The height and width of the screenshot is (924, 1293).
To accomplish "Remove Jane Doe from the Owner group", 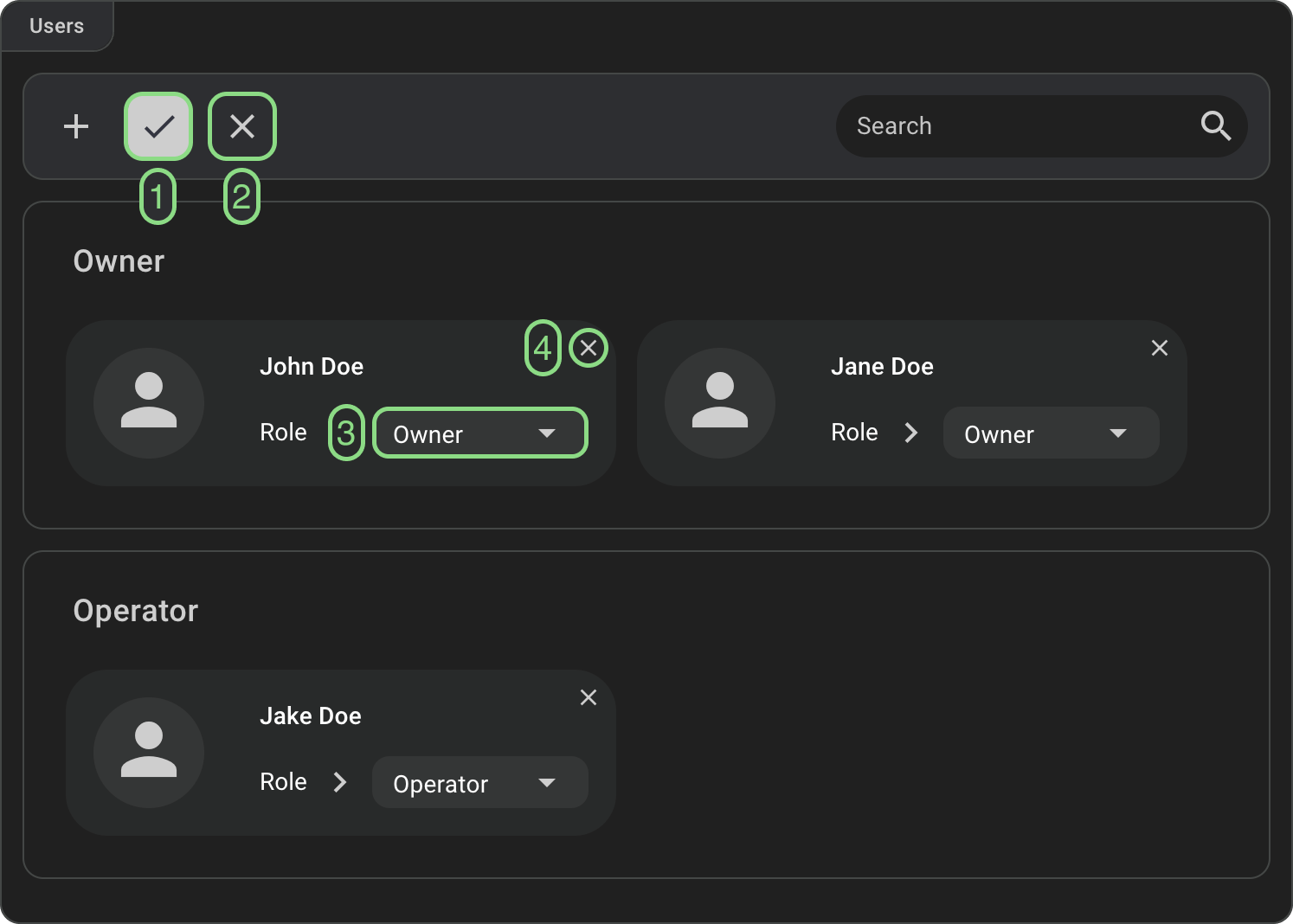I will coord(1159,348).
